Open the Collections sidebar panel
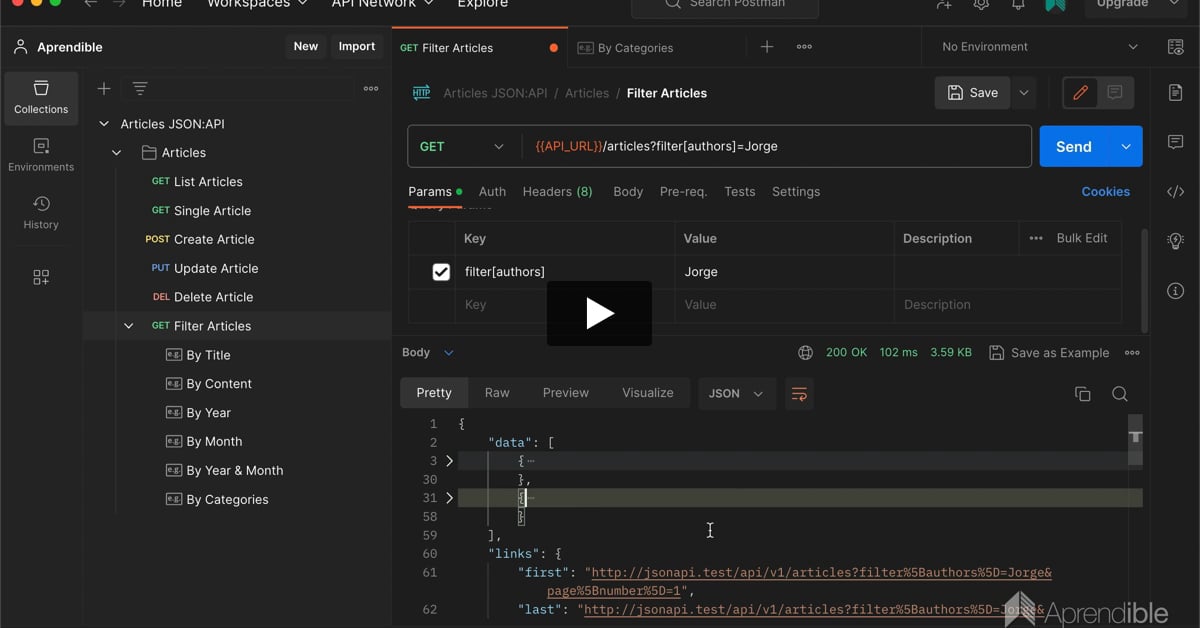The height and width of the screenshot is (628, 1200). pos(41,97)
